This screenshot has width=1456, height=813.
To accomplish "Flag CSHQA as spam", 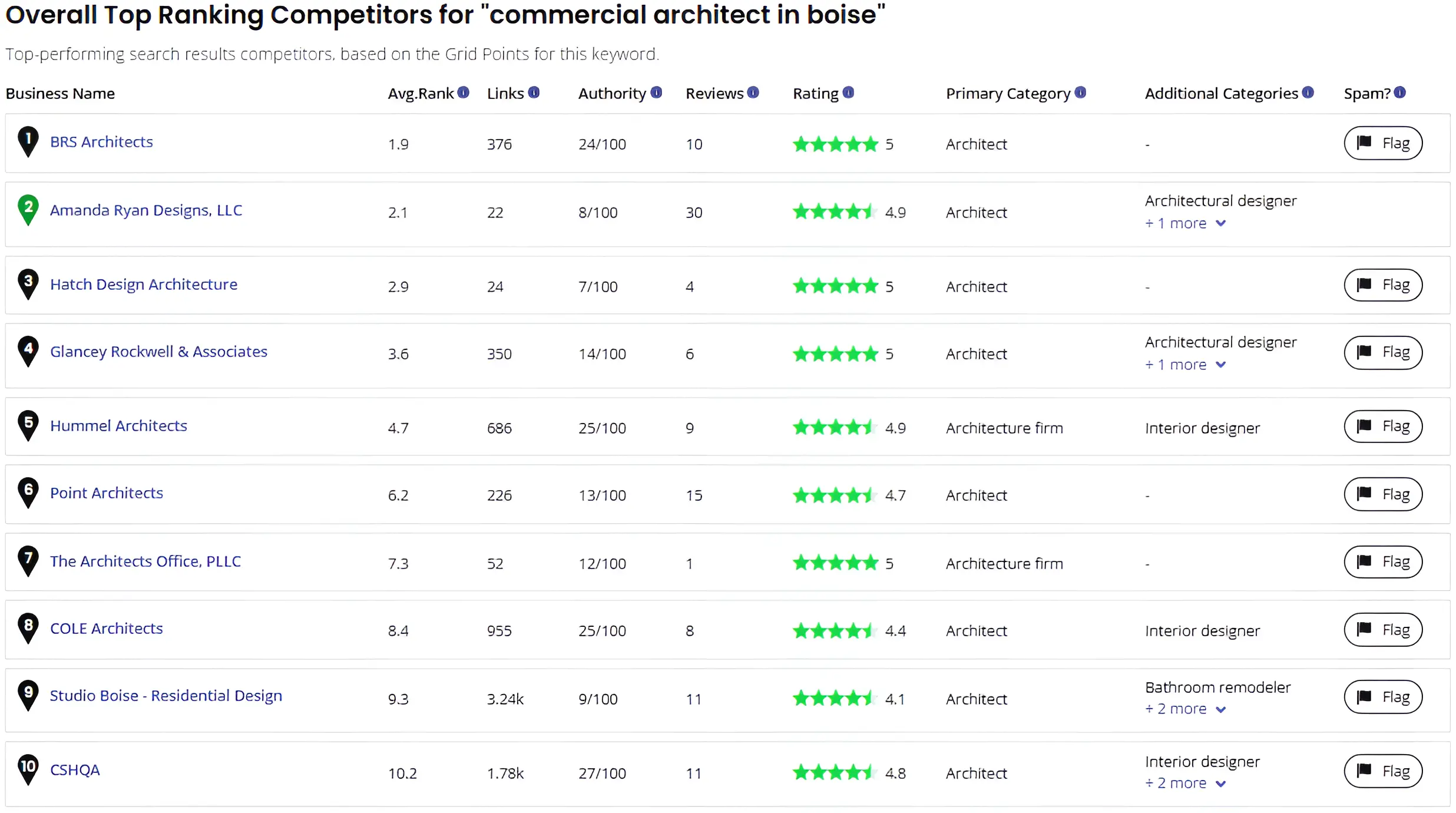I will coord(1383,771).
